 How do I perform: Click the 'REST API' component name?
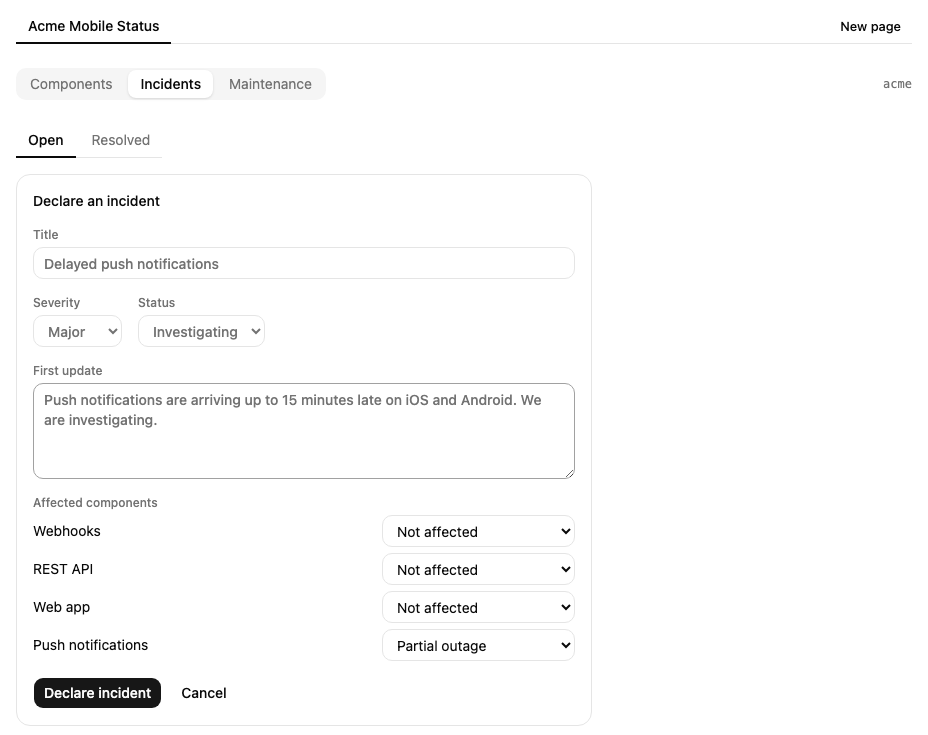[x=63, y=569]
